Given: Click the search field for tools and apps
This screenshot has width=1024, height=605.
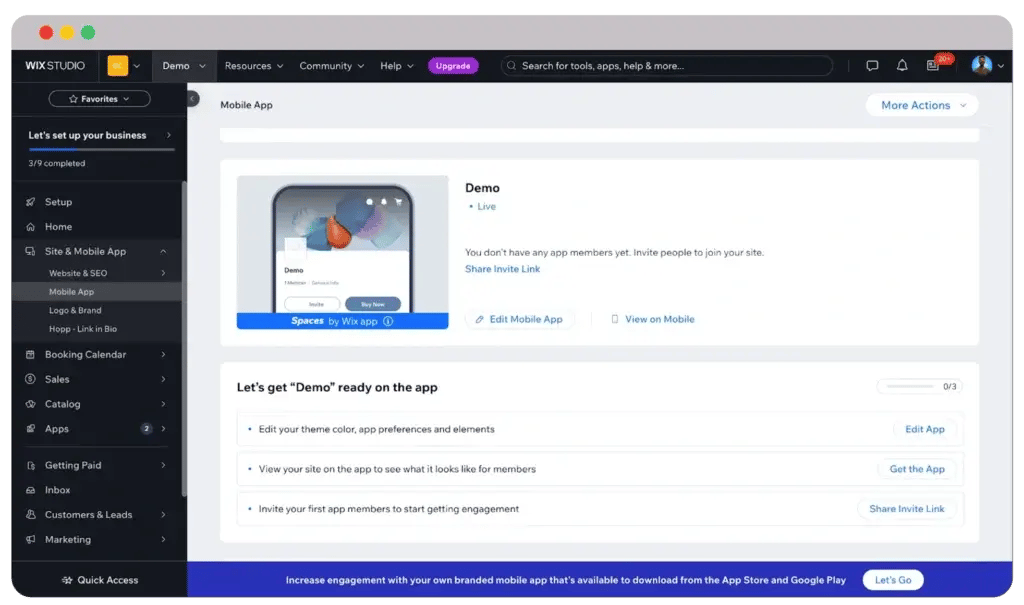Looking at the screenshot, I should pyautogui.click(x=666, y=66).
